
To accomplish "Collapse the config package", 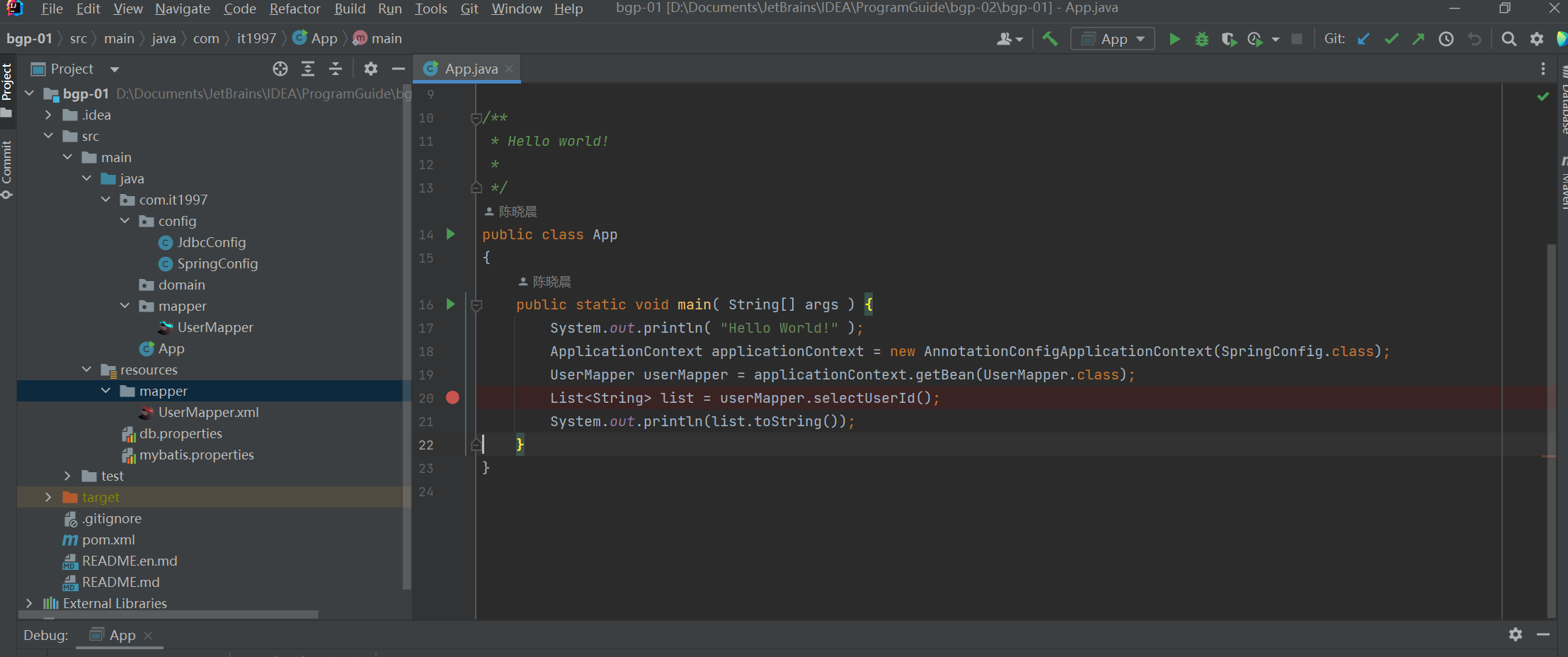I will coord(125,221).
